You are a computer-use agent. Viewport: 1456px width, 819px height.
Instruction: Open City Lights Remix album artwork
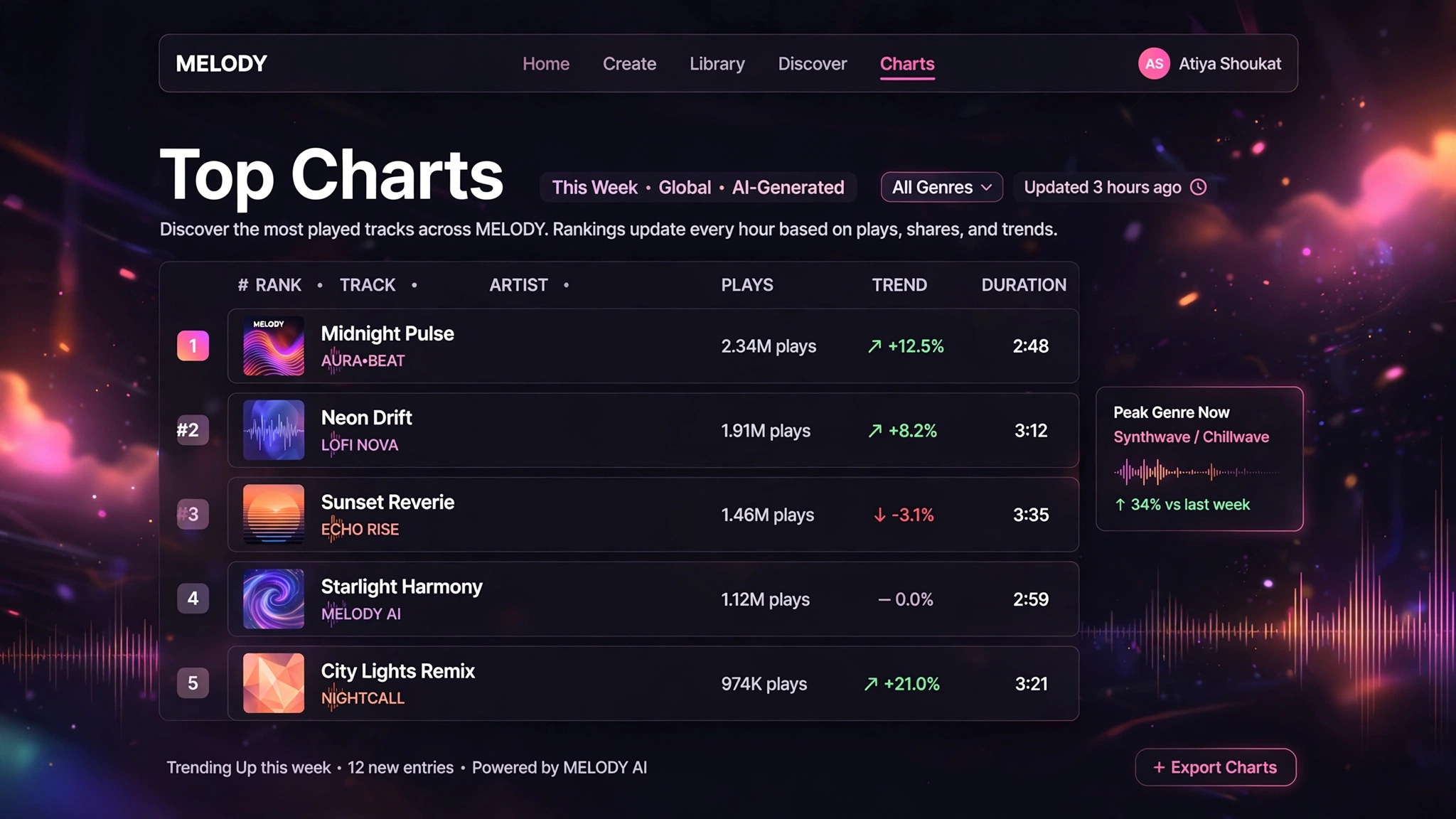274,683
